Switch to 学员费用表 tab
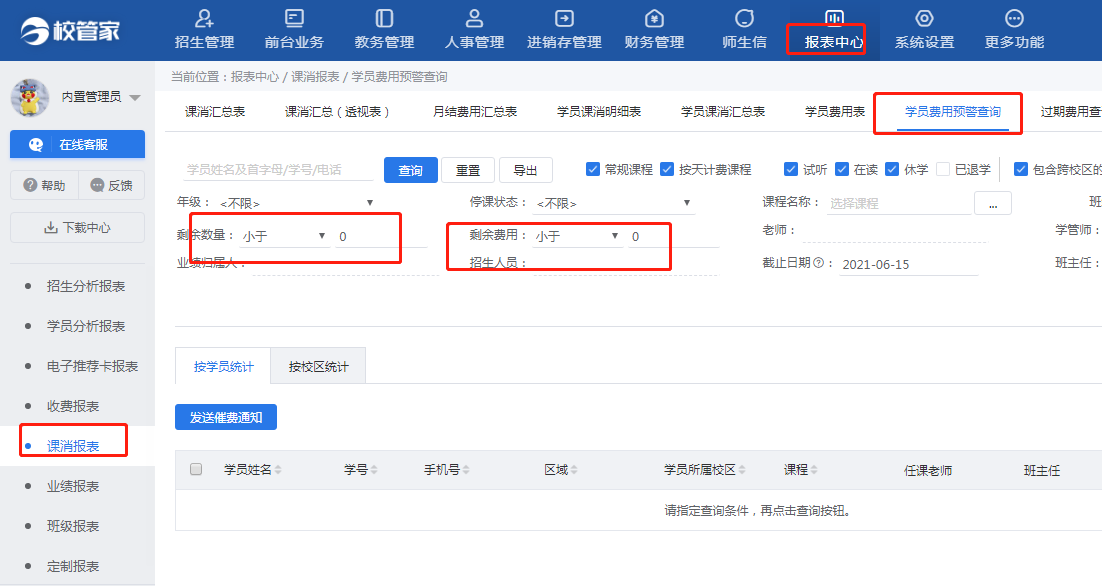Viewport: 1102px width, 586px height. pyautogui.click(x=835, y=112)
